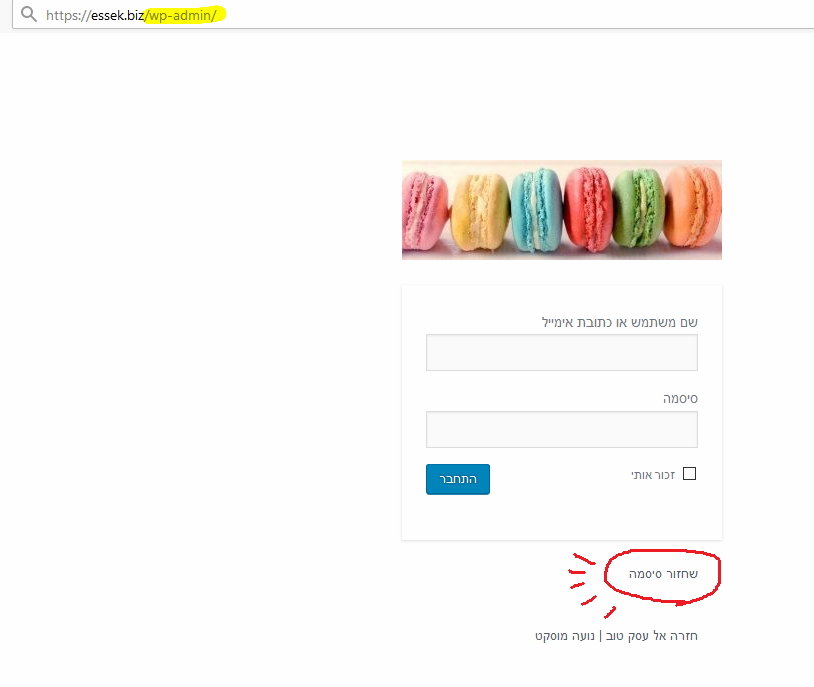Screen dimensions: 814x687
Task: Click the red macaron in the banner
Action: point(588,208)
